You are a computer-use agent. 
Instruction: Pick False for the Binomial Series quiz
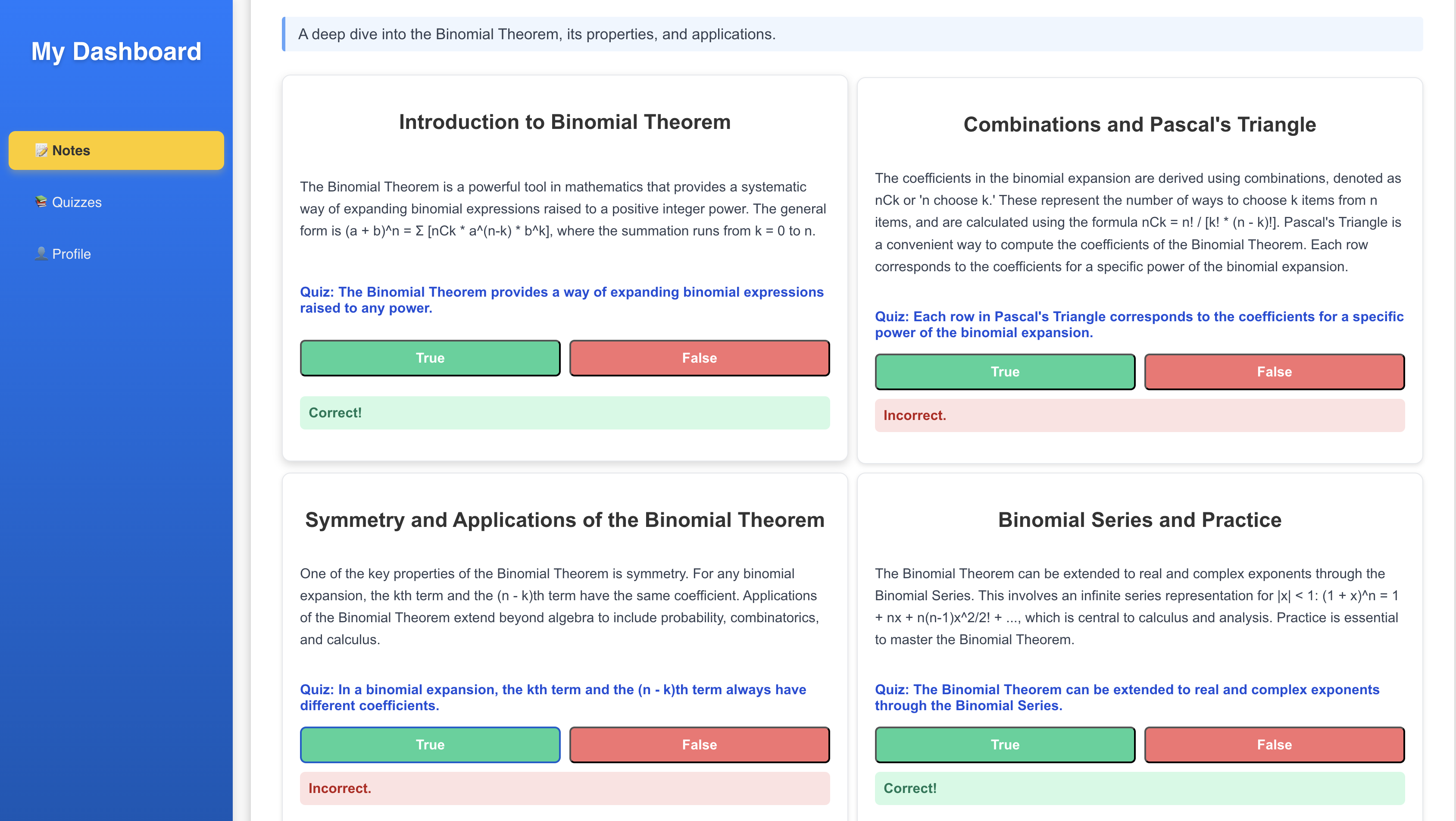[1274, 745]
